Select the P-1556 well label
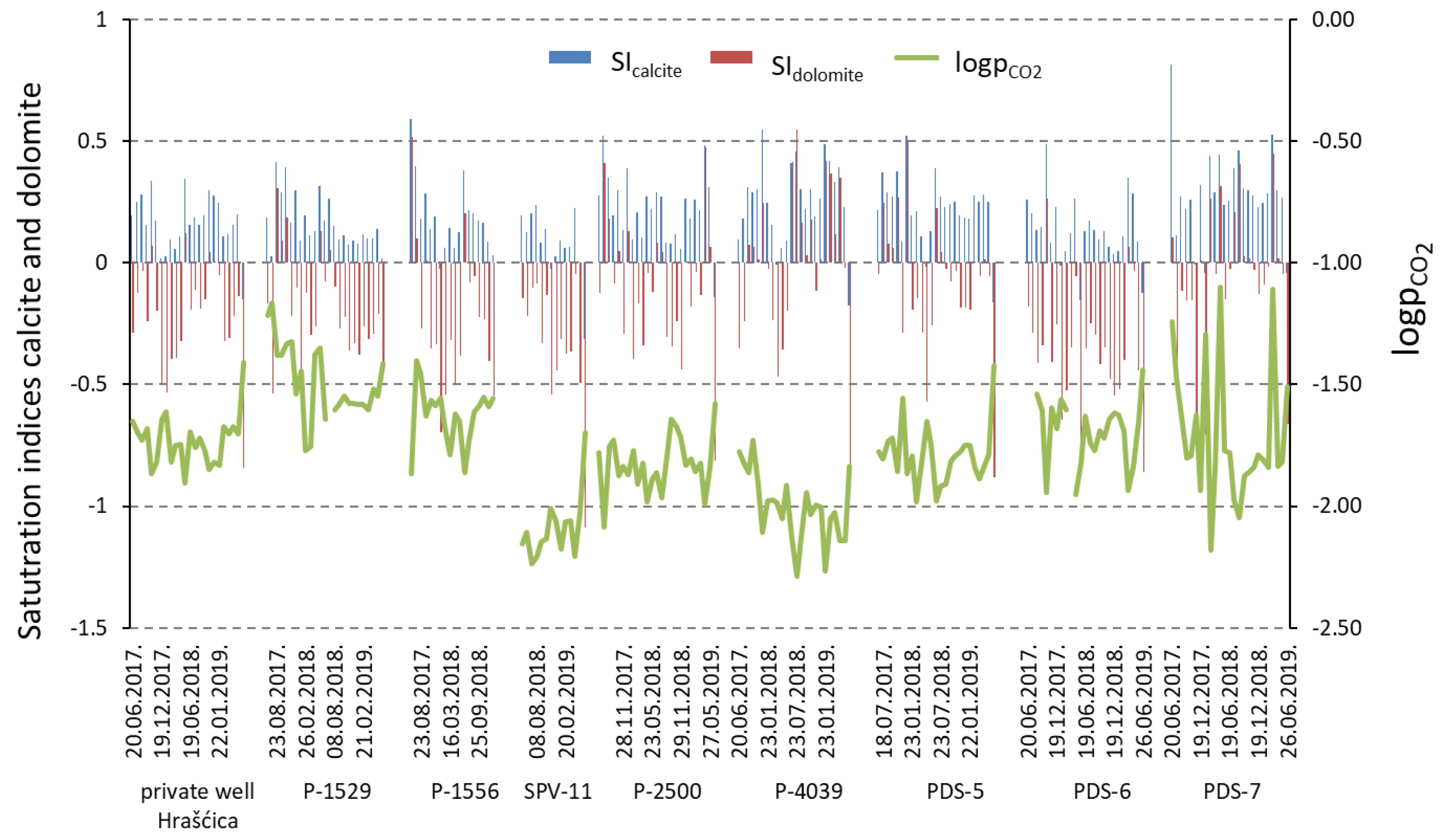Image resolution: width=1446 pixels, height=840 pixels. (x=465, y=791)
